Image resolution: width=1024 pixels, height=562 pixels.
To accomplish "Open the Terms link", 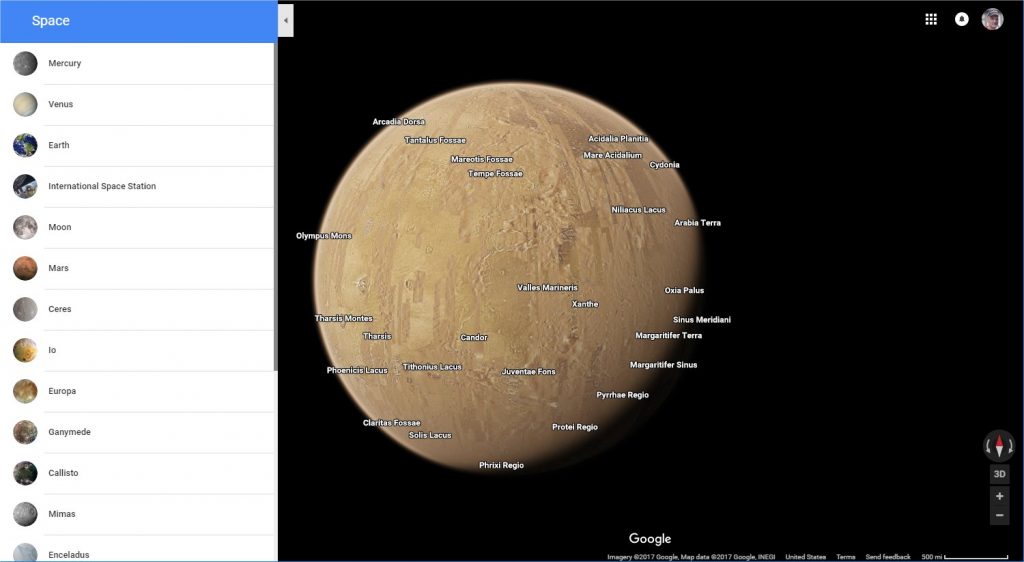I will (x=845, y=556).
